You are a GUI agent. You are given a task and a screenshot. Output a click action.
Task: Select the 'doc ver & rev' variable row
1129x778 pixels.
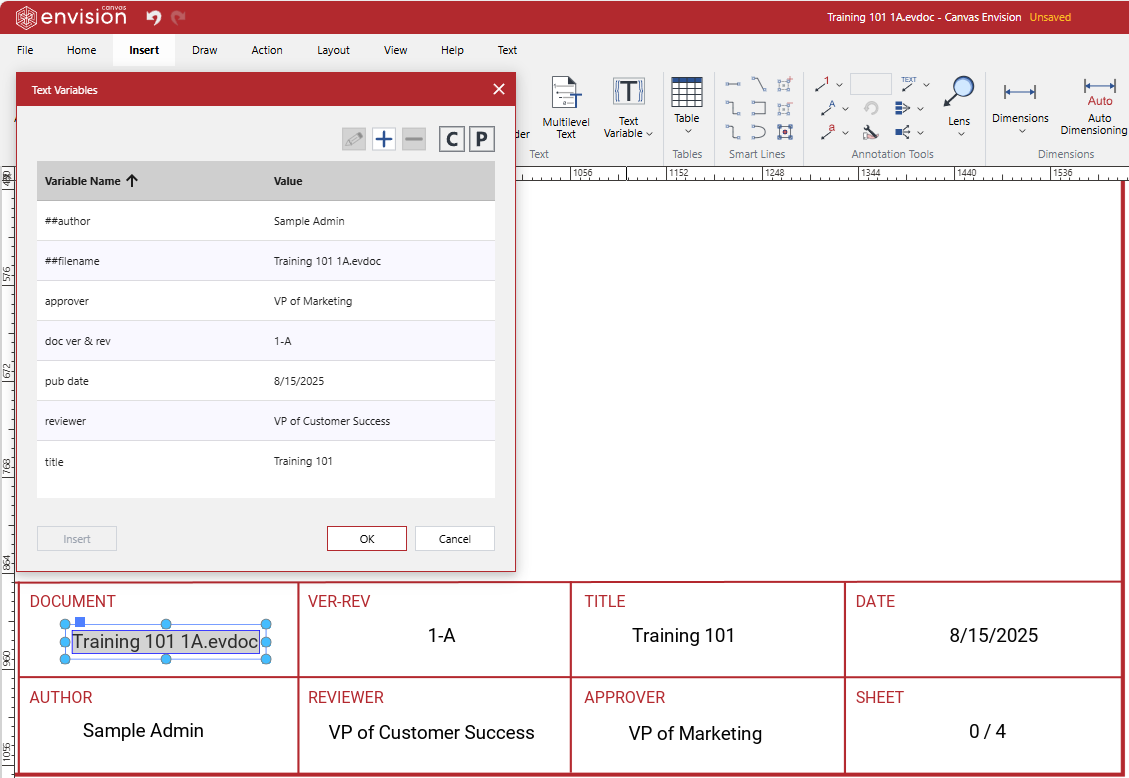[x=266, y=341]
